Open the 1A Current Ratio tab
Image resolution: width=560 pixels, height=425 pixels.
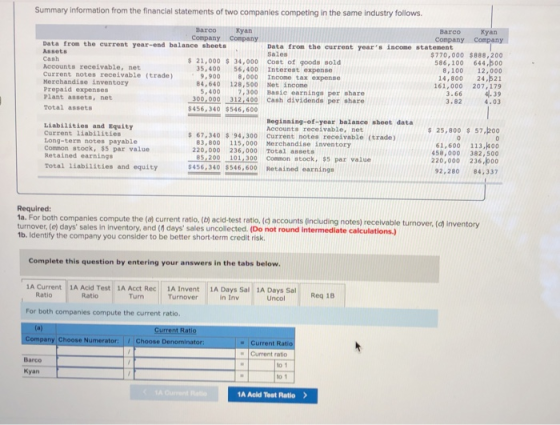(x=44, y=291)
